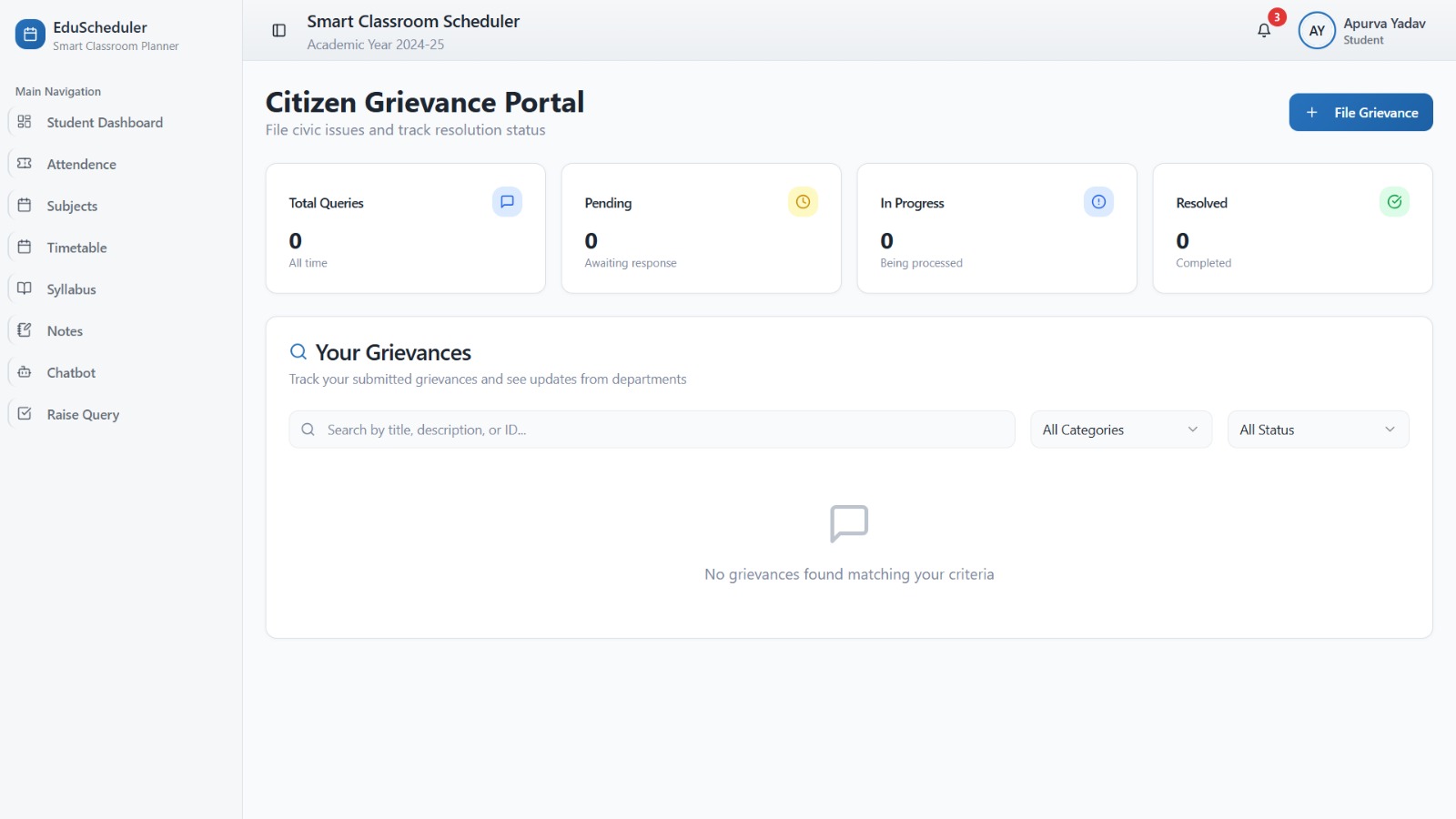Image resolution: width=1456 pixels, height=819 pixels.
Task: Click the Total Queries message icon
Action: point(507,202)
